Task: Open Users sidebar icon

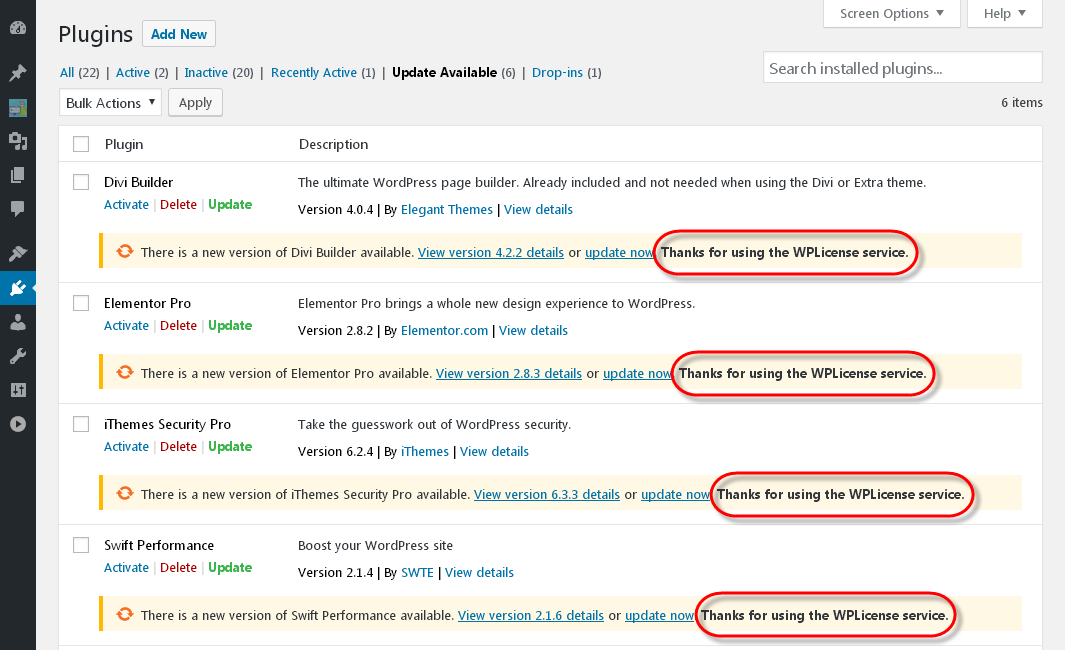Action: (18, 322)
